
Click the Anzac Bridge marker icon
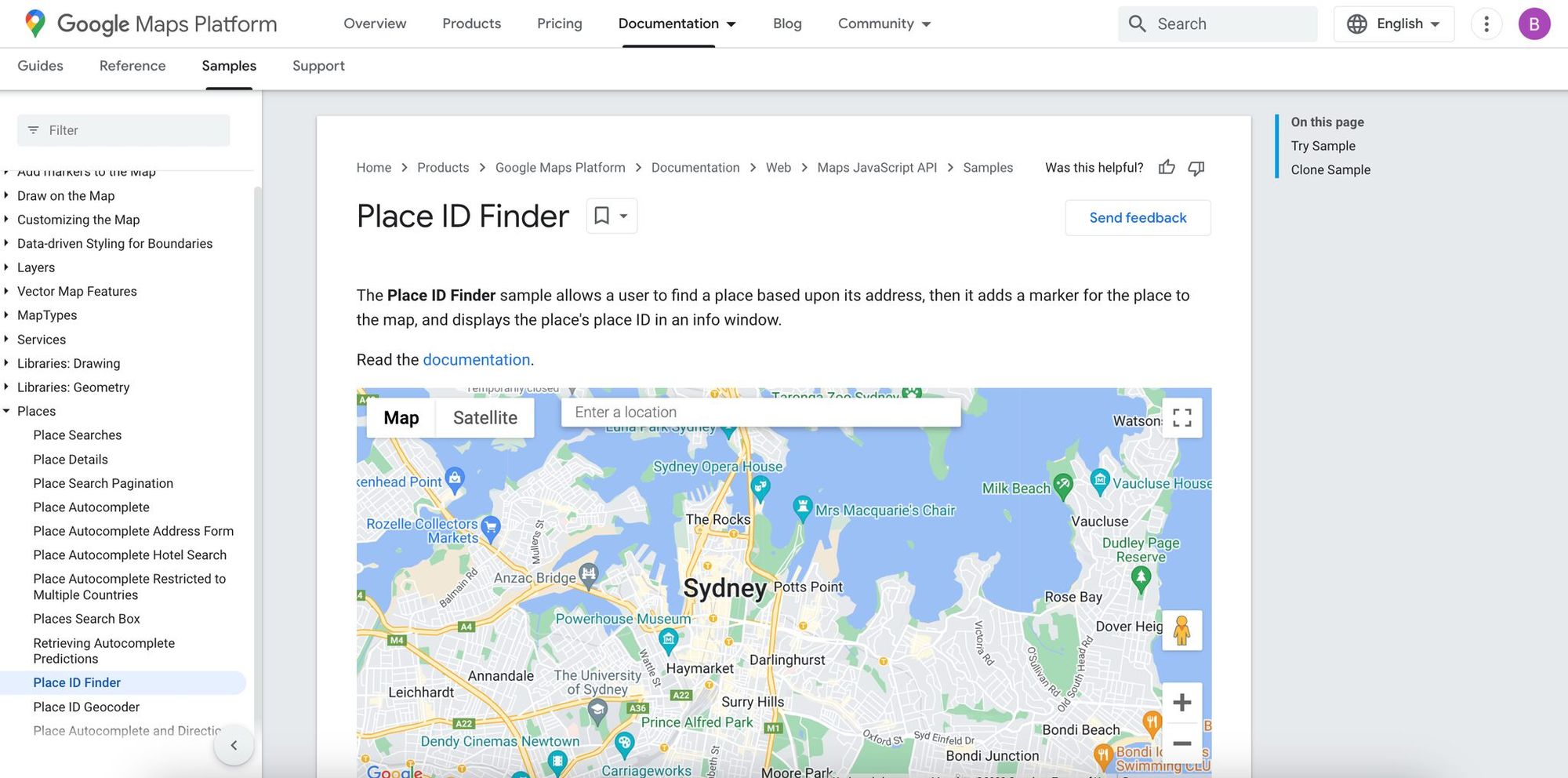point(589,576)
